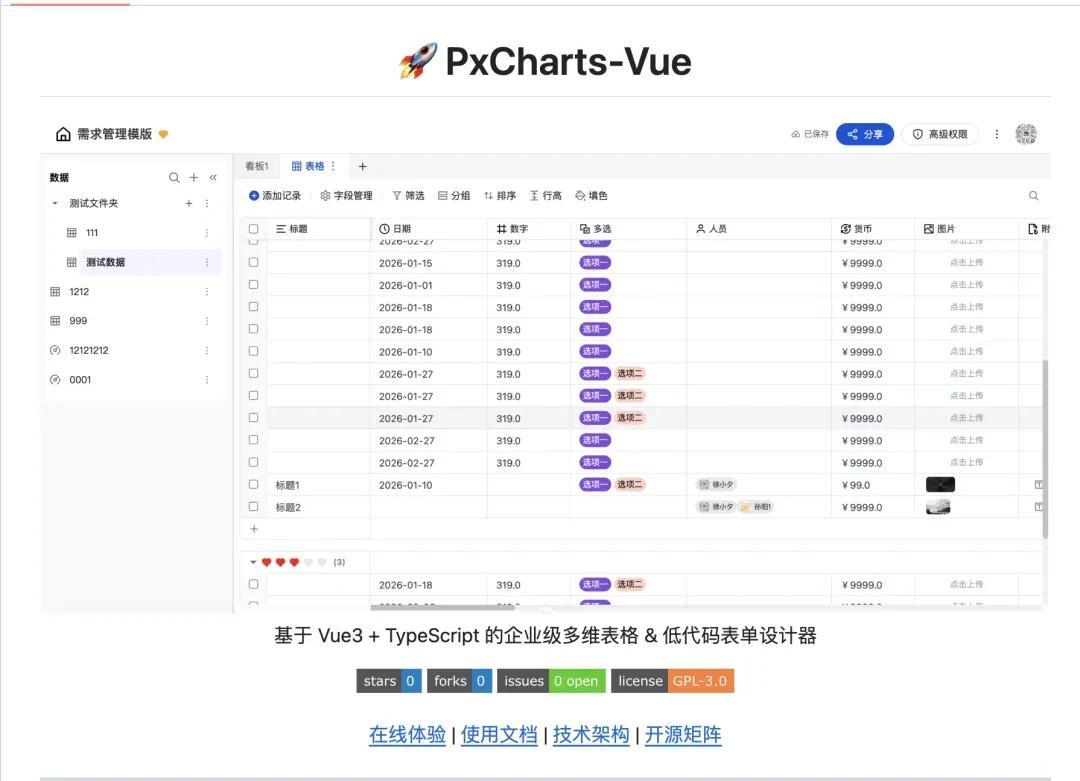
Task: Open more options for 0001
Action: [207, 380]
